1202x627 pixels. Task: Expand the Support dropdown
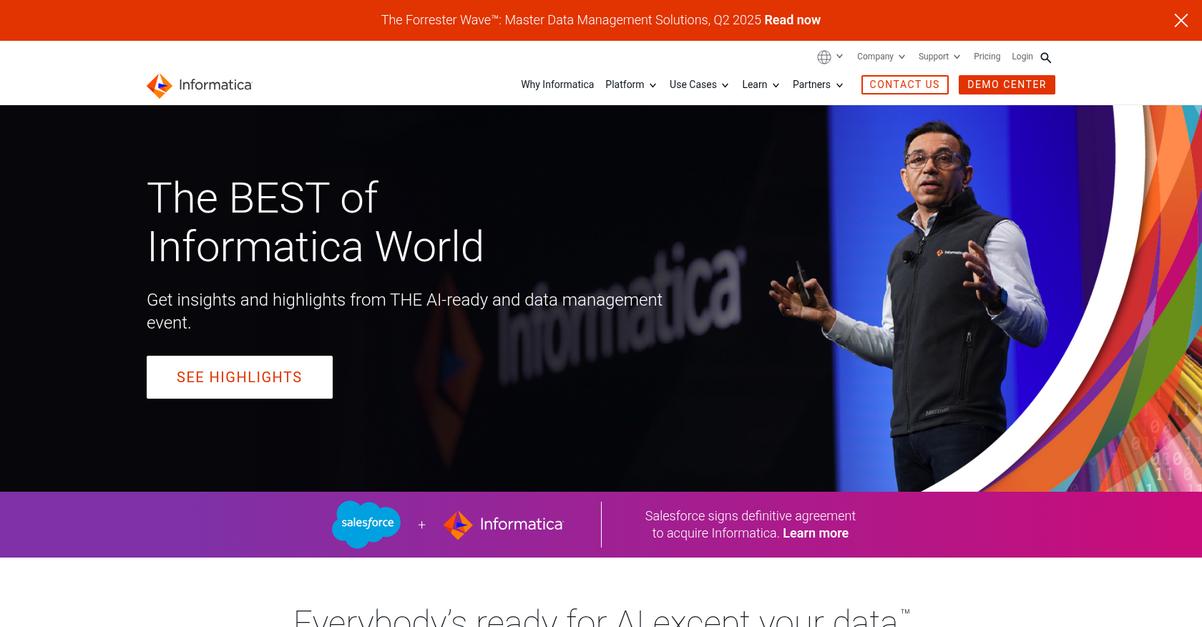(x=939, y=57)
